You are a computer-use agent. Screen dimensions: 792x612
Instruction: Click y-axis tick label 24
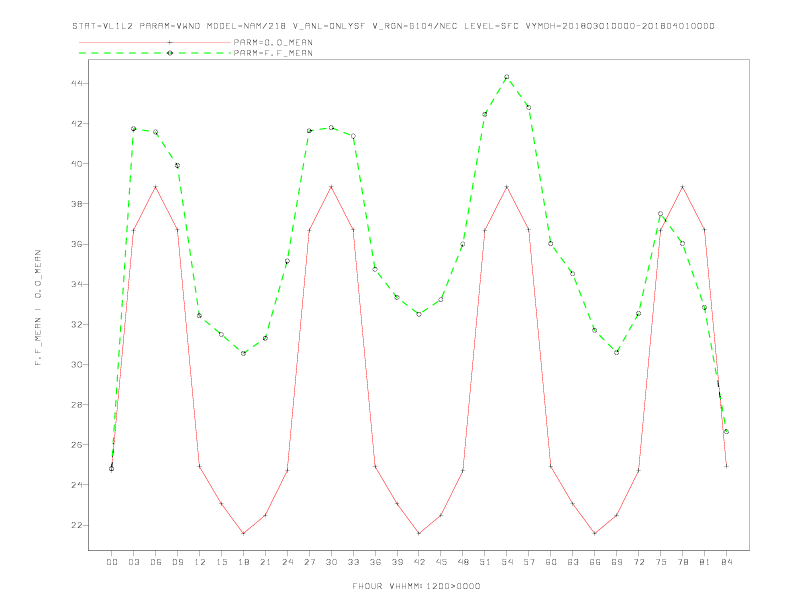pos(77,485)
